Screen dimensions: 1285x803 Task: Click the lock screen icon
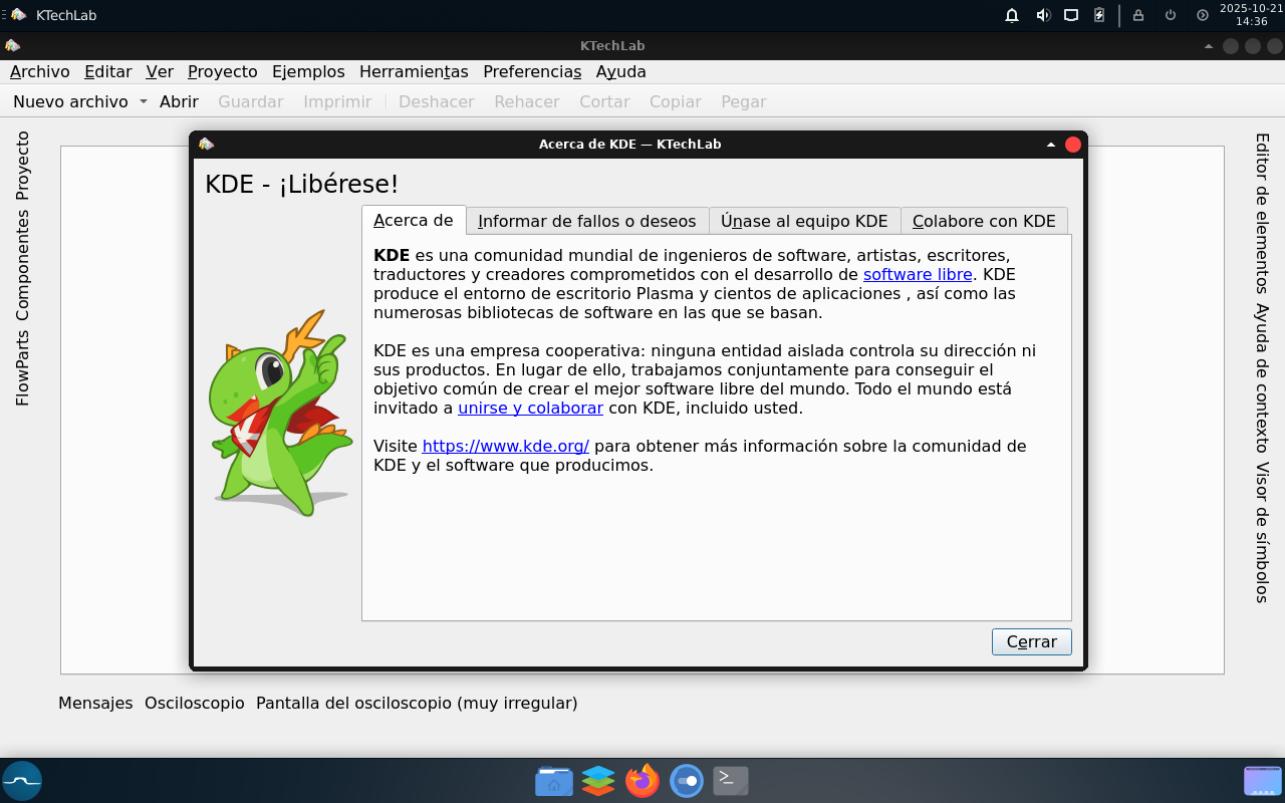pyautogui.click(x=1138, y=15)
